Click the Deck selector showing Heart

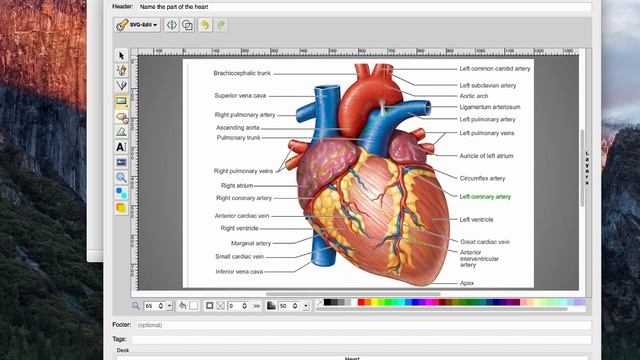(x=352, y=358)
